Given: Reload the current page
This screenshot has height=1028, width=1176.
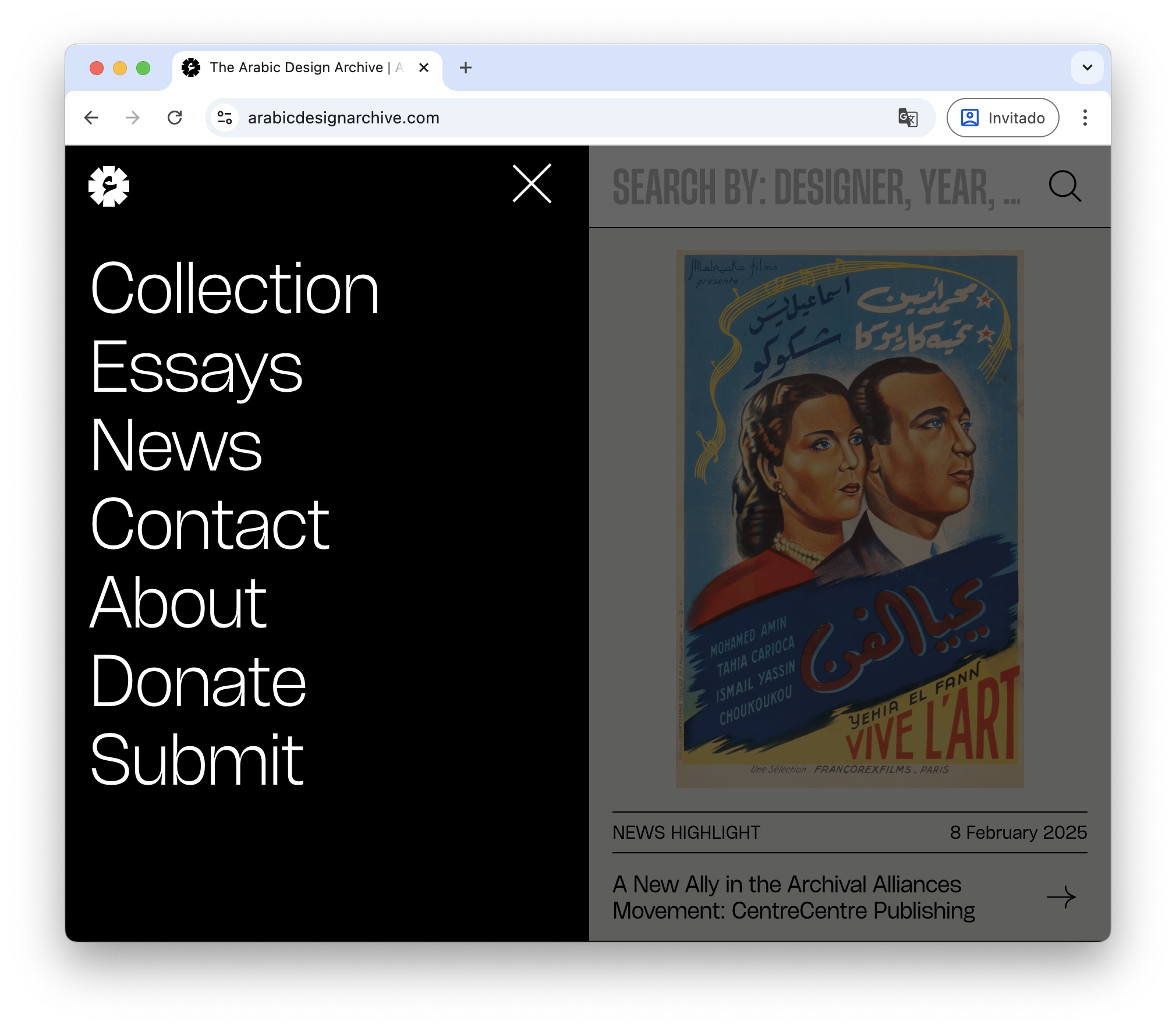Looking at the screenshot, I should [175, 118].
